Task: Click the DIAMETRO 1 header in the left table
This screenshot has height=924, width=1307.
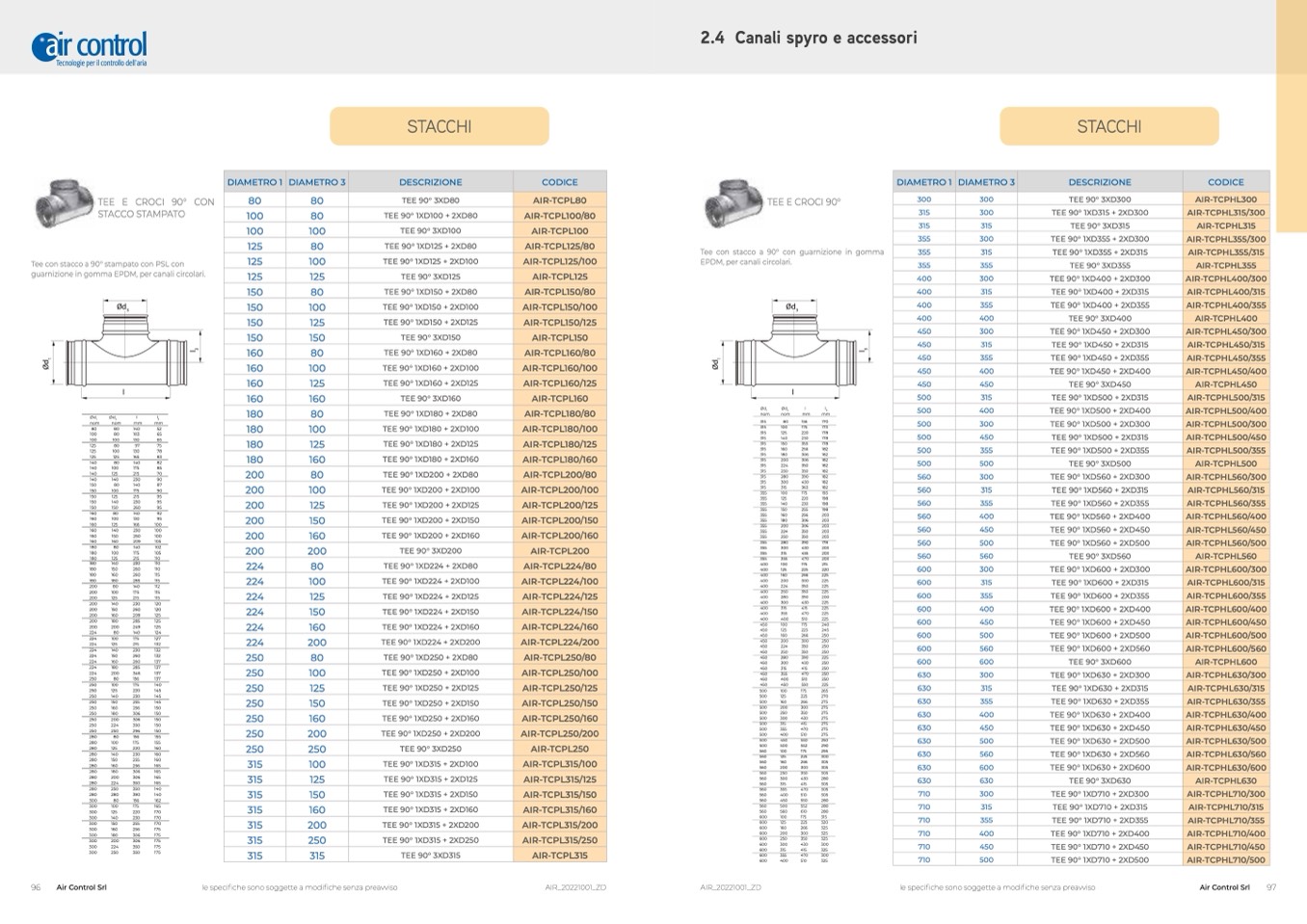Action: (254, 181)
